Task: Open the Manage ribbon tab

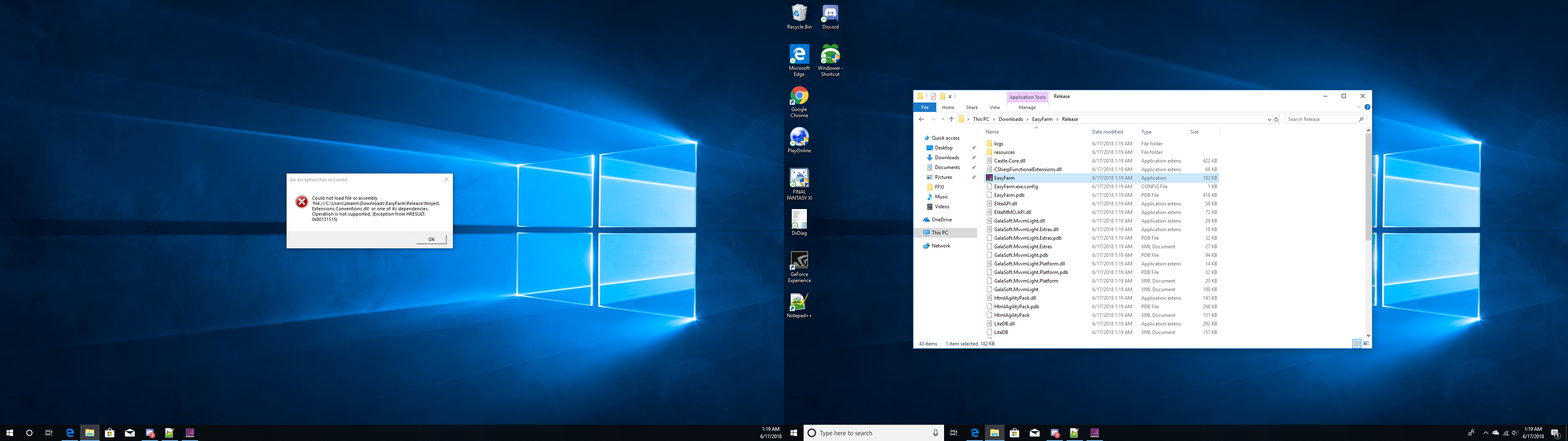Action: click(1027, 107)
